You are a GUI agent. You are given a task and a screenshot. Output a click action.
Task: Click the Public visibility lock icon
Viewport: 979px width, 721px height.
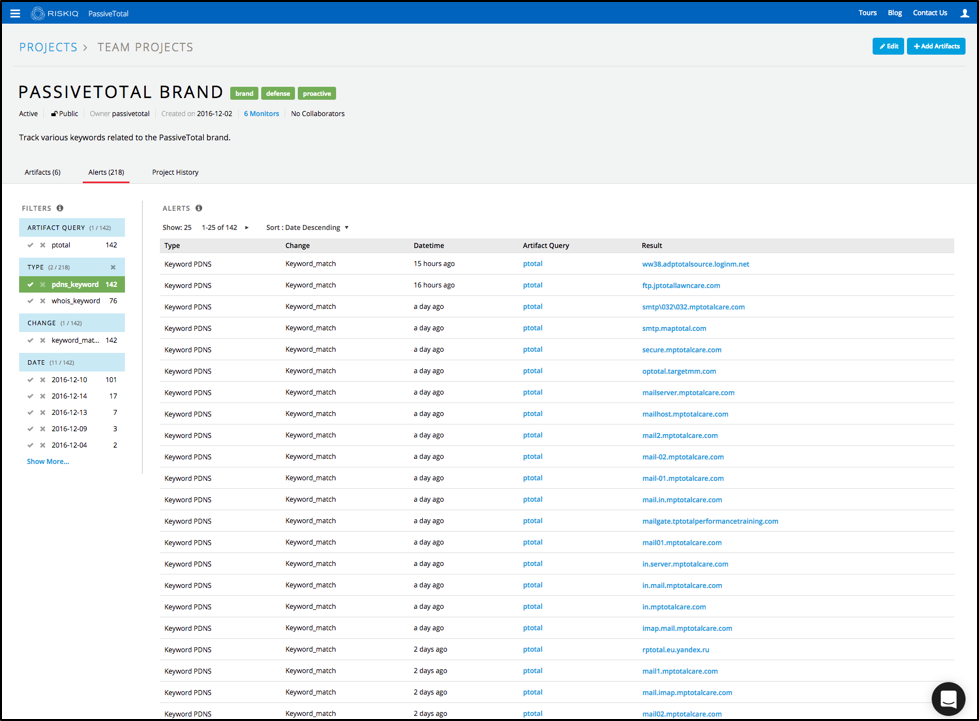[x=54, y=114]
